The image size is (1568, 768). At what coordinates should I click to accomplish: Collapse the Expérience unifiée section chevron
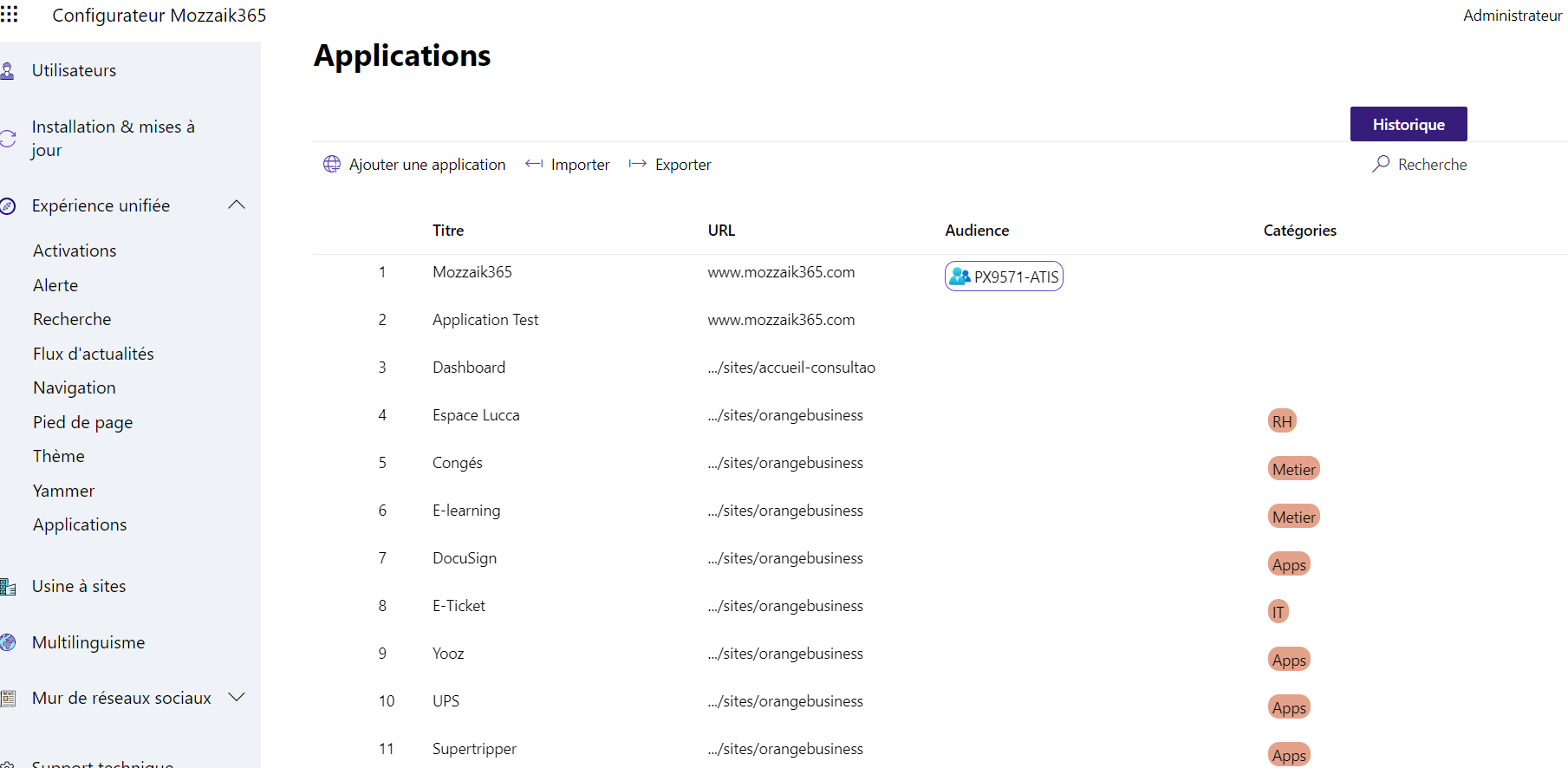(237, 205)
